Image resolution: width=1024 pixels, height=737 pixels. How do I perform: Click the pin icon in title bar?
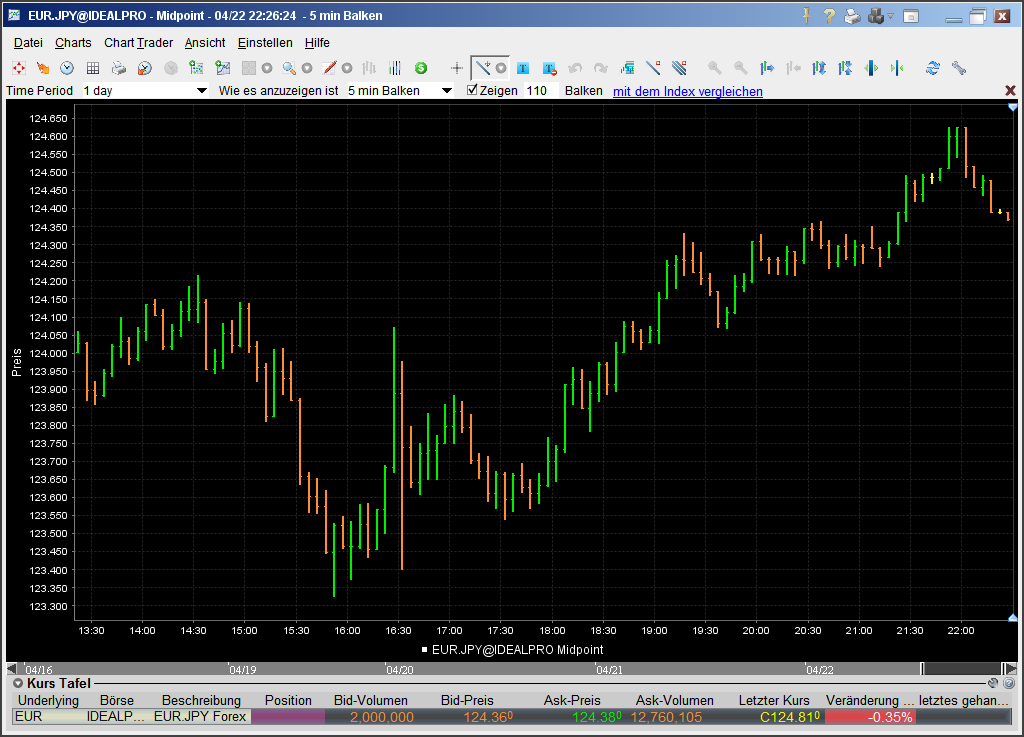click(x=806, y=15)
